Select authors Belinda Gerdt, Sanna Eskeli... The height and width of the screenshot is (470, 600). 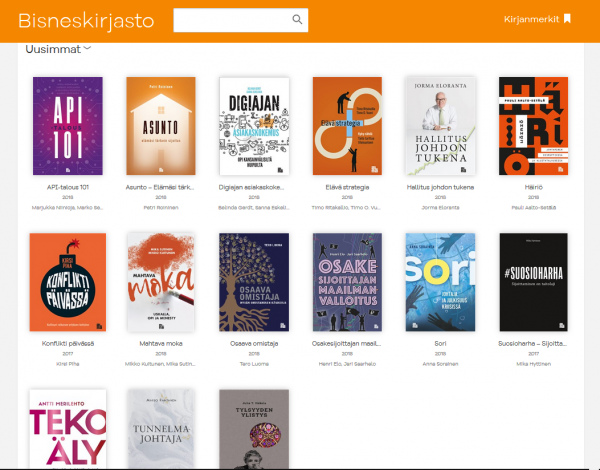pos(254,207)
